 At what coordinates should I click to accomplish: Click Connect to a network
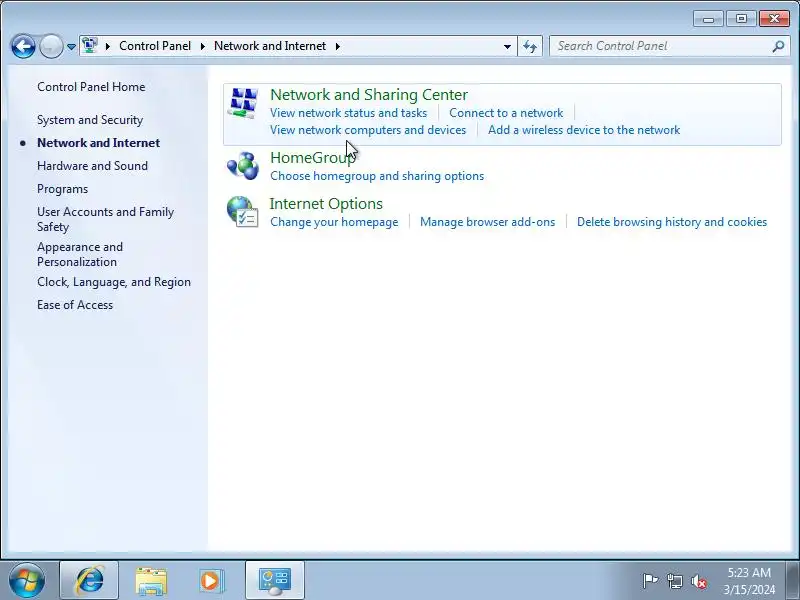pyautogui.click(x=506, y=113)
